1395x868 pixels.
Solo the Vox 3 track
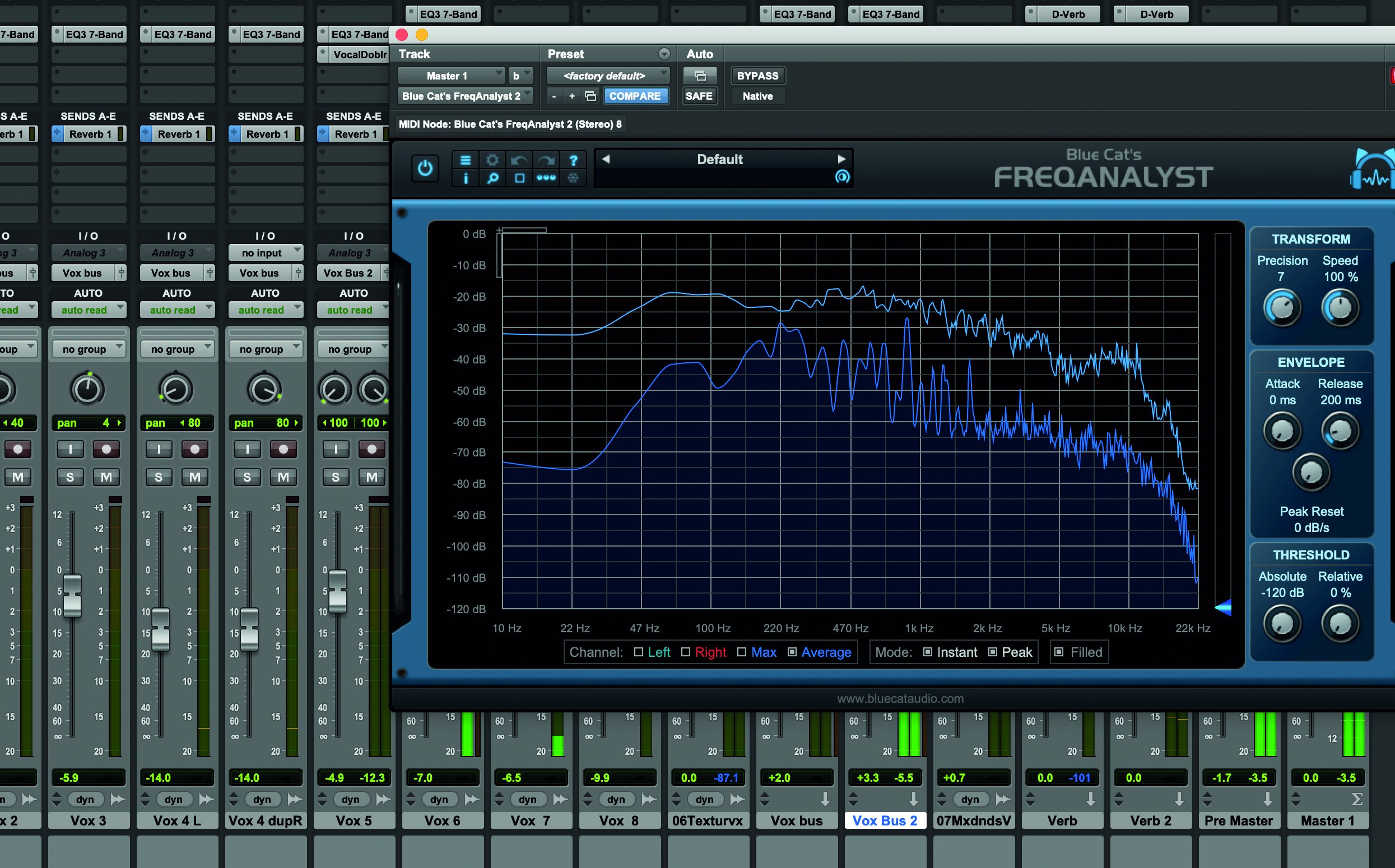coord(70,477)
